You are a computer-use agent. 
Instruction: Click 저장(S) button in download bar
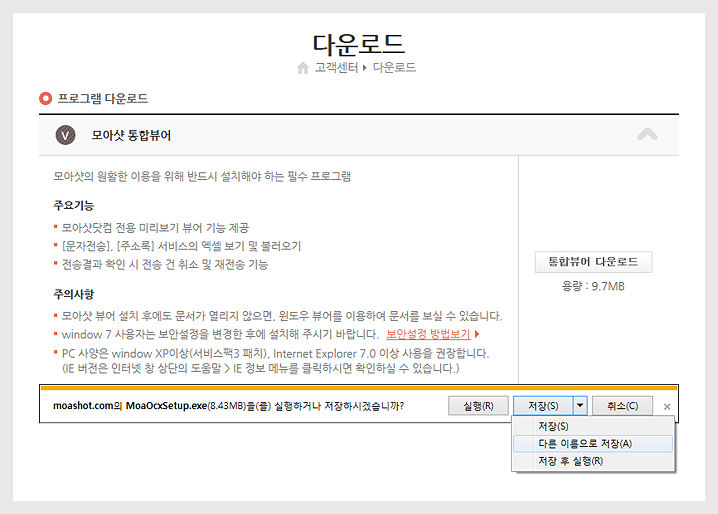pos(543,406)
